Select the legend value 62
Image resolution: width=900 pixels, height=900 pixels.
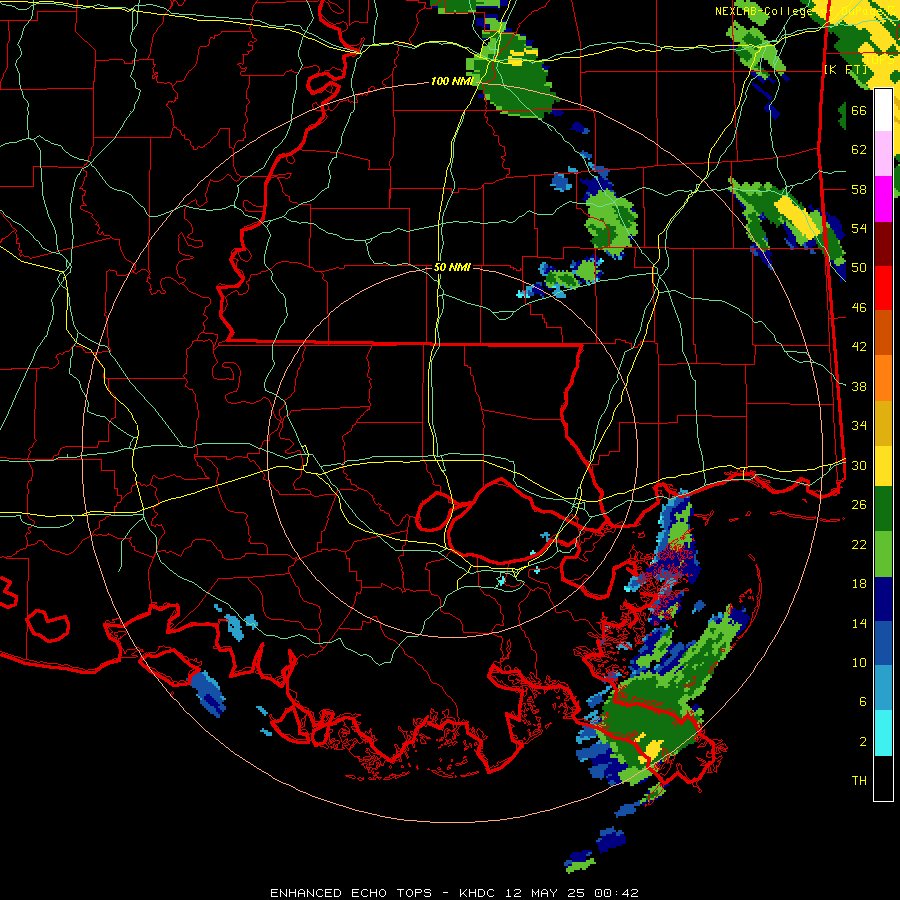pyautogui.click(x=859, y=150)
